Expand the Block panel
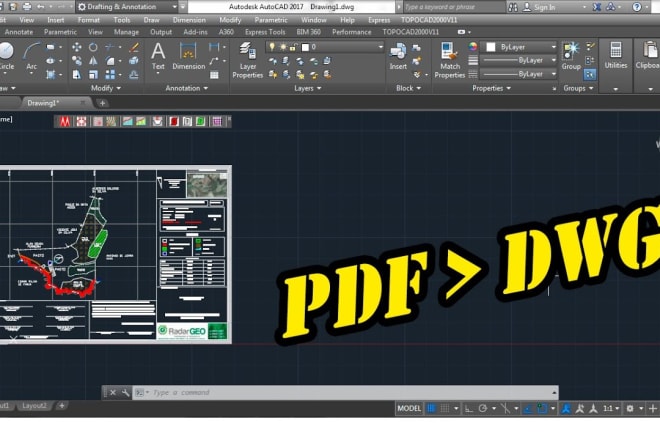 [x=408, y=88]
